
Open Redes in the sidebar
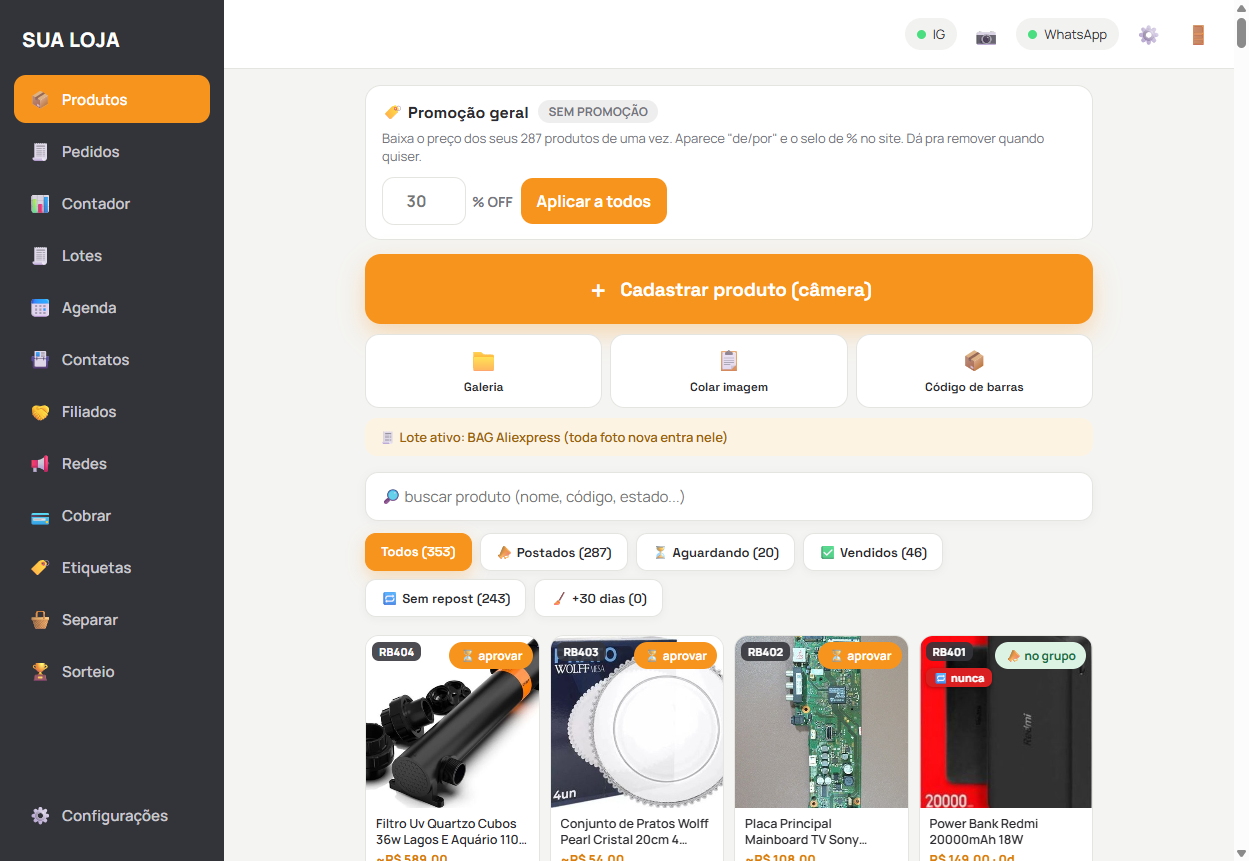112,463
